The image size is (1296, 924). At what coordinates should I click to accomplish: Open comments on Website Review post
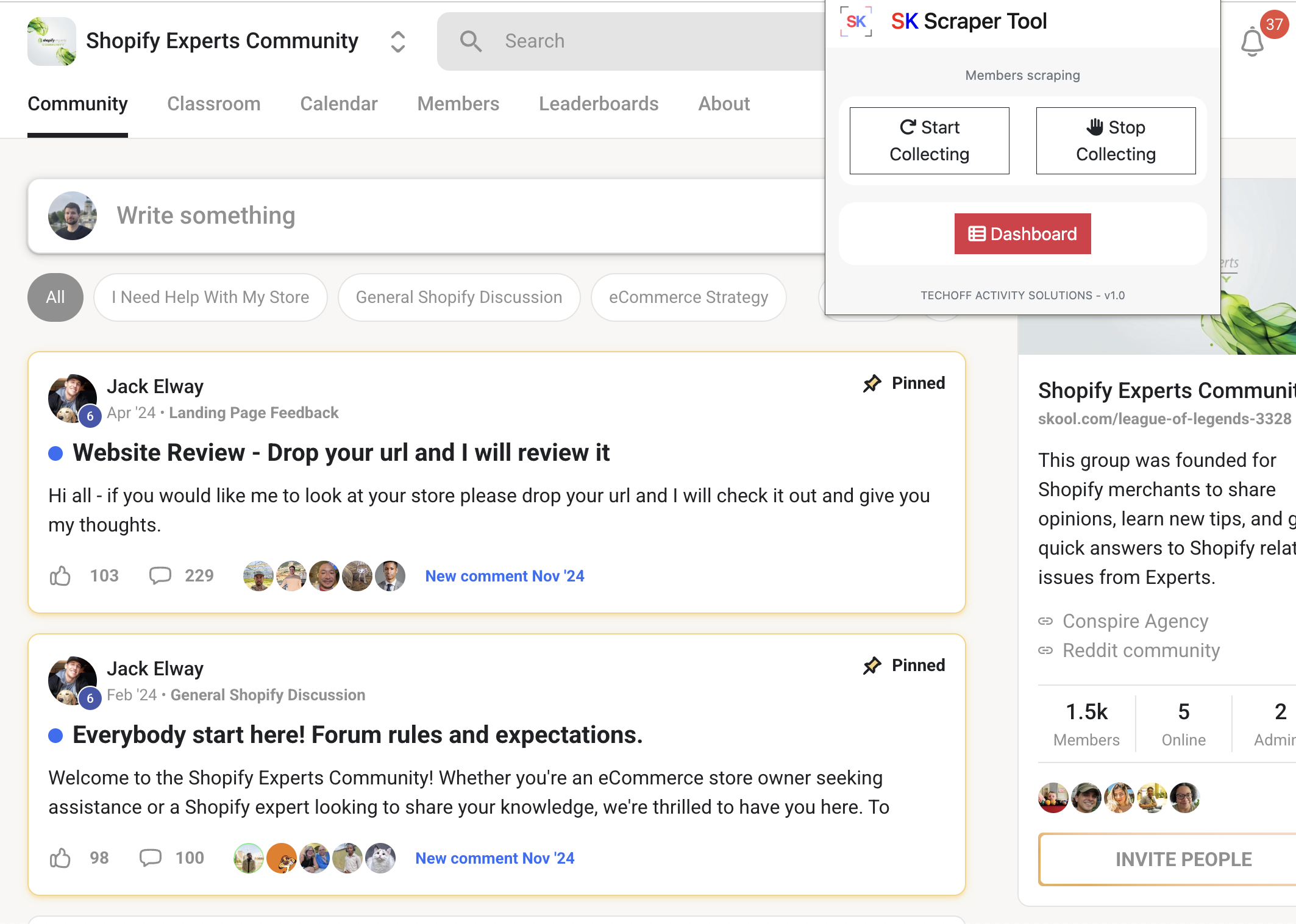pyautogui.click(x=160, y=576)
